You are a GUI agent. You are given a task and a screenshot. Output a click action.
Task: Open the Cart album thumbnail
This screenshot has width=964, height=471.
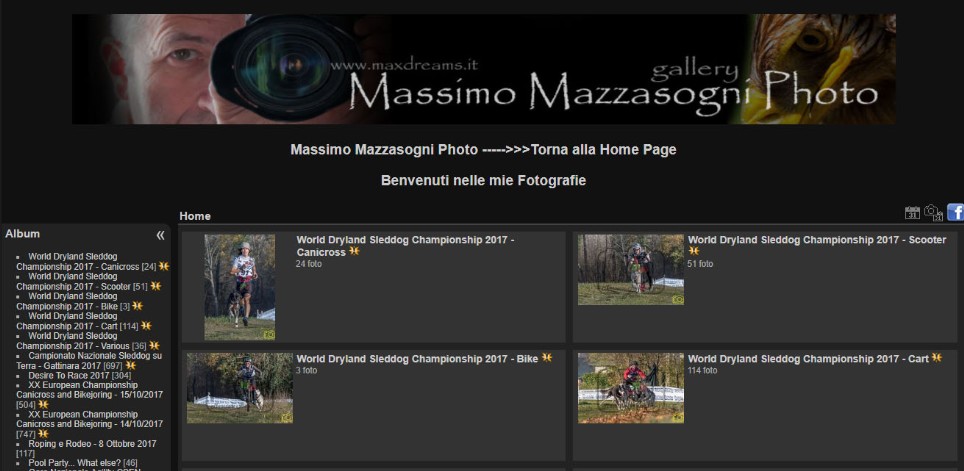click(x=631, y=388)
